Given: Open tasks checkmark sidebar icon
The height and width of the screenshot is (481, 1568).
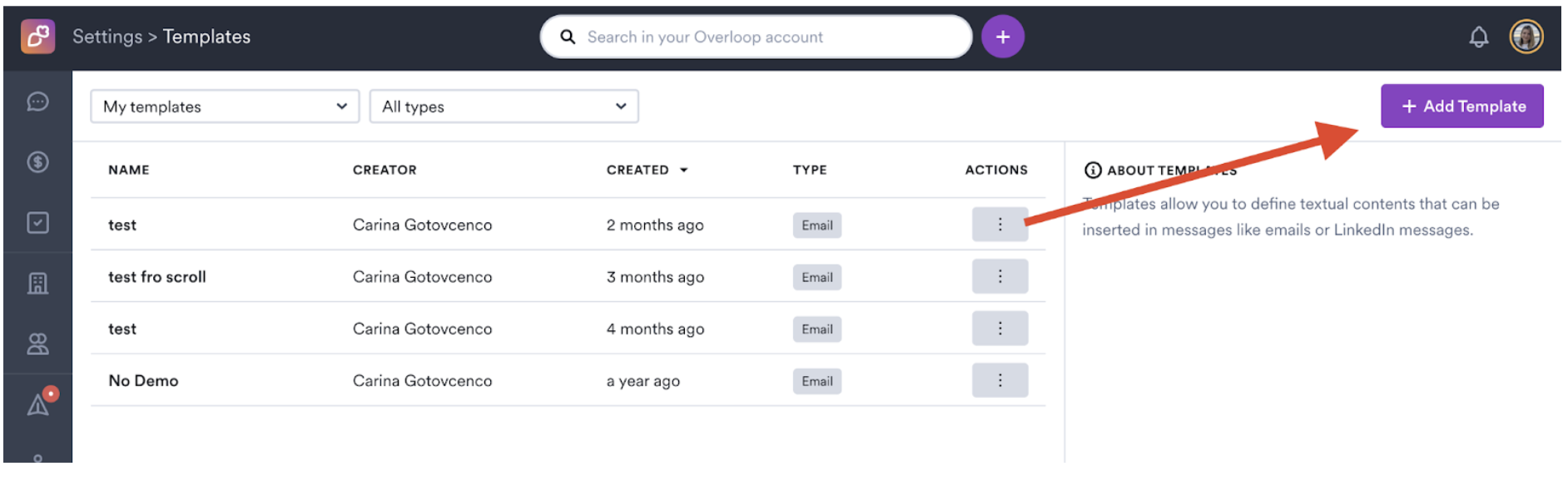Looking at the screenshot, I should pos(37,223).
